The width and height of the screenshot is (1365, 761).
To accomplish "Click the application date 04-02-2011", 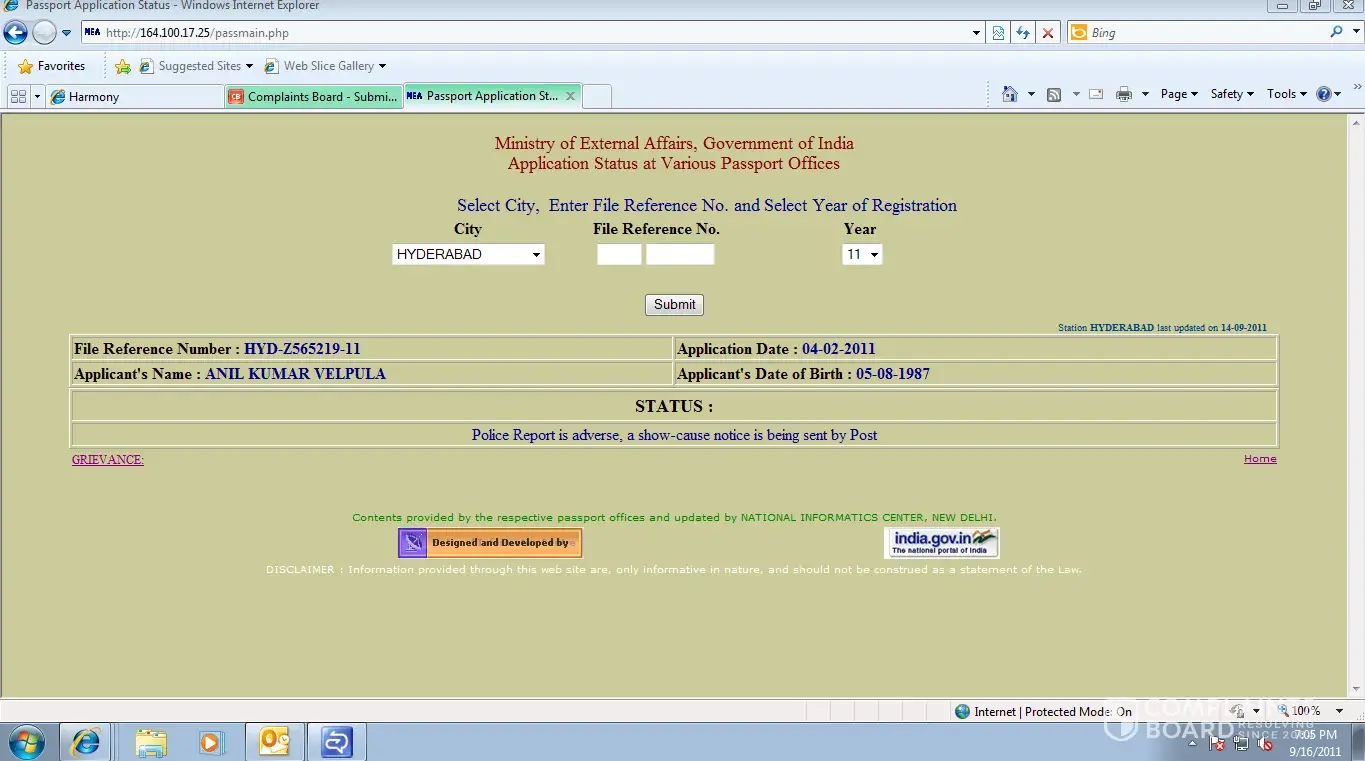I will pos(838,349).
